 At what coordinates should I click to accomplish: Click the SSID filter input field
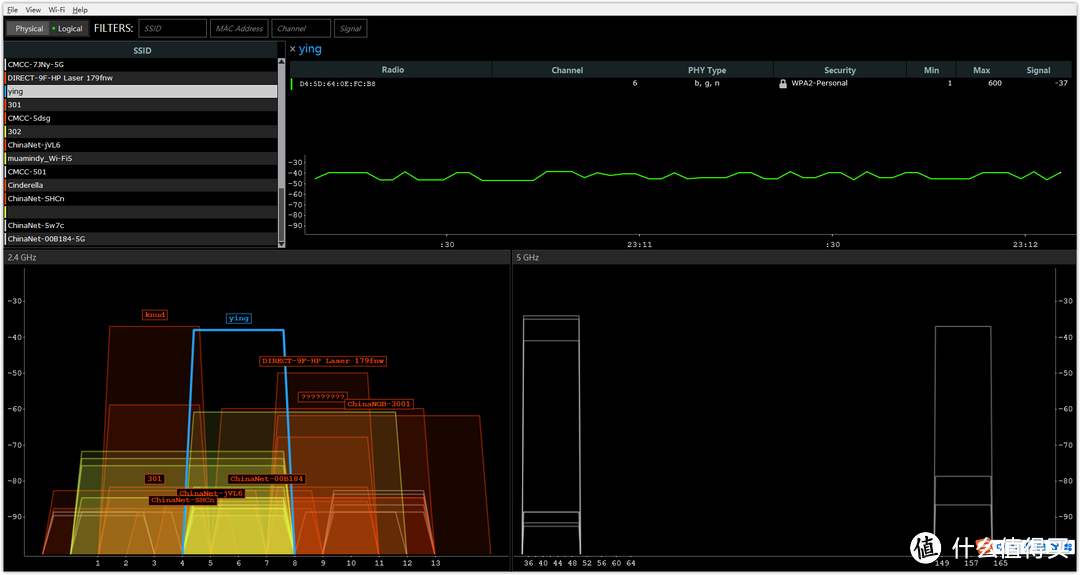click(172, 29)
